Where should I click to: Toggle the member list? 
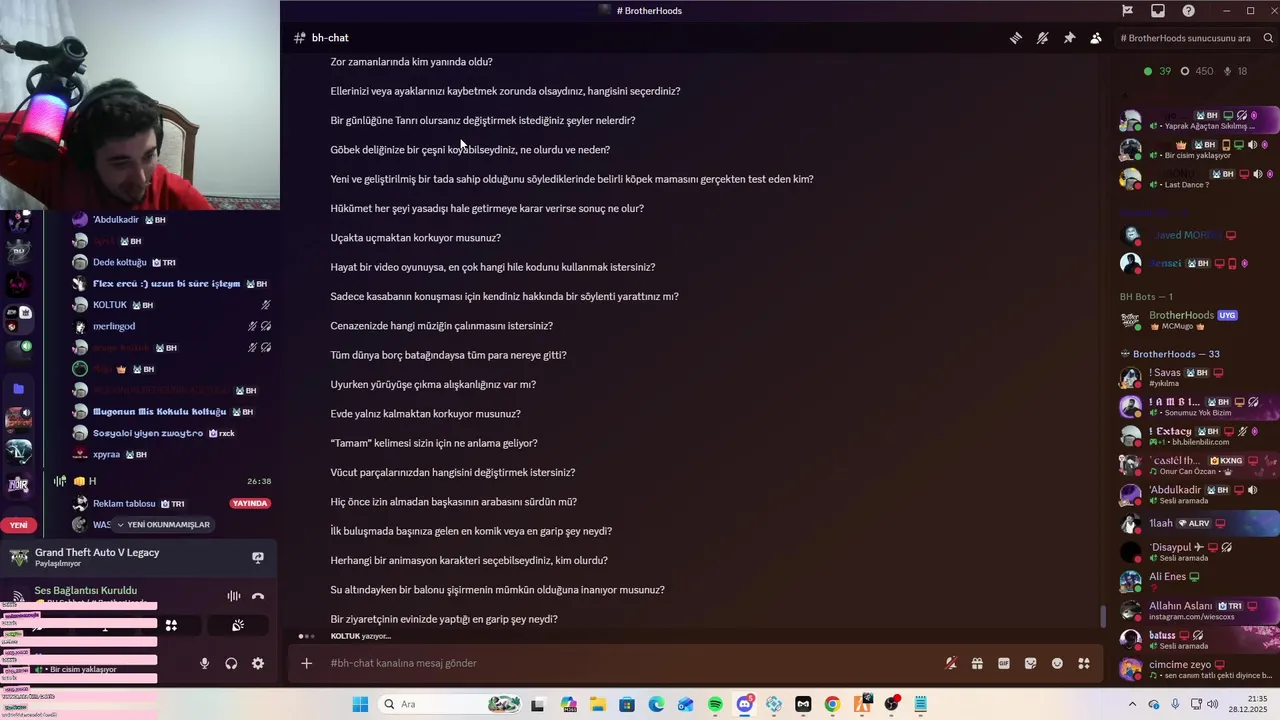[1096, 38]
